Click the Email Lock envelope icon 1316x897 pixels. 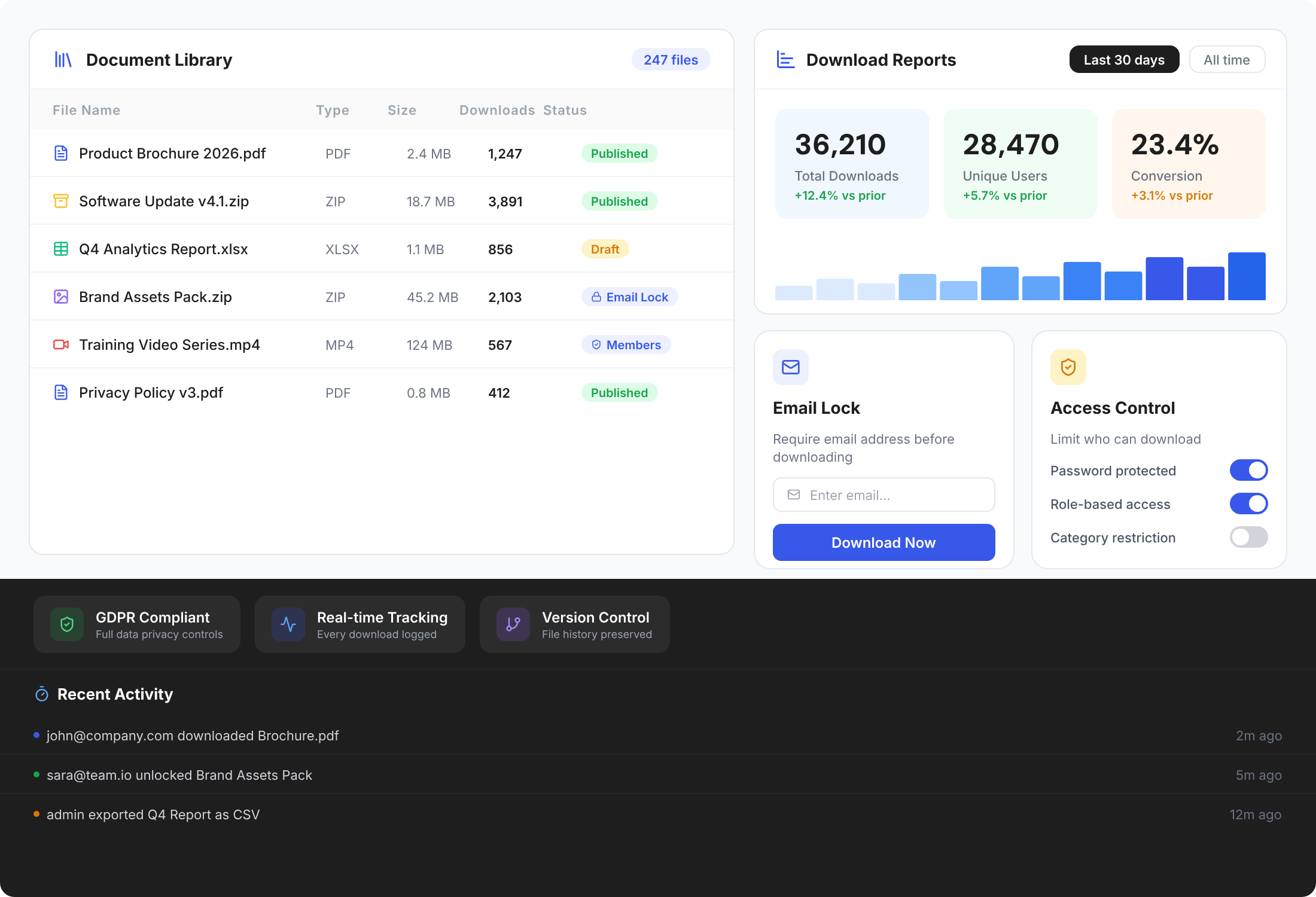[791, 367]
